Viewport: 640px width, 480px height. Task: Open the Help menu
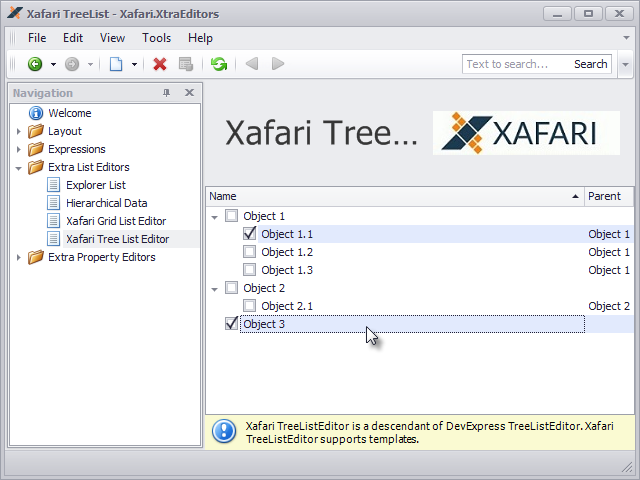tap(200, 38)
